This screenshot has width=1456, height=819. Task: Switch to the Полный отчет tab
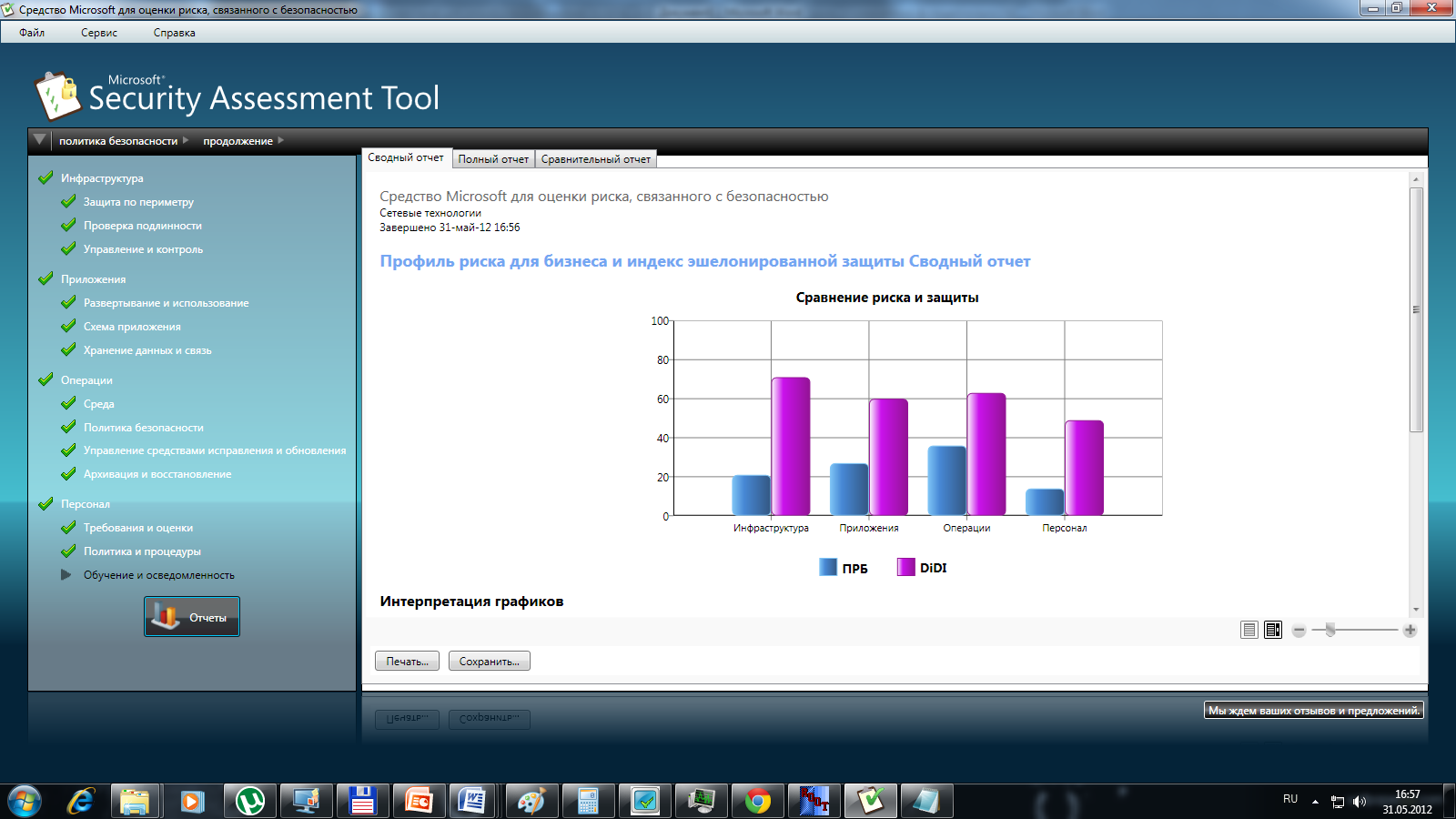(493, 159)
